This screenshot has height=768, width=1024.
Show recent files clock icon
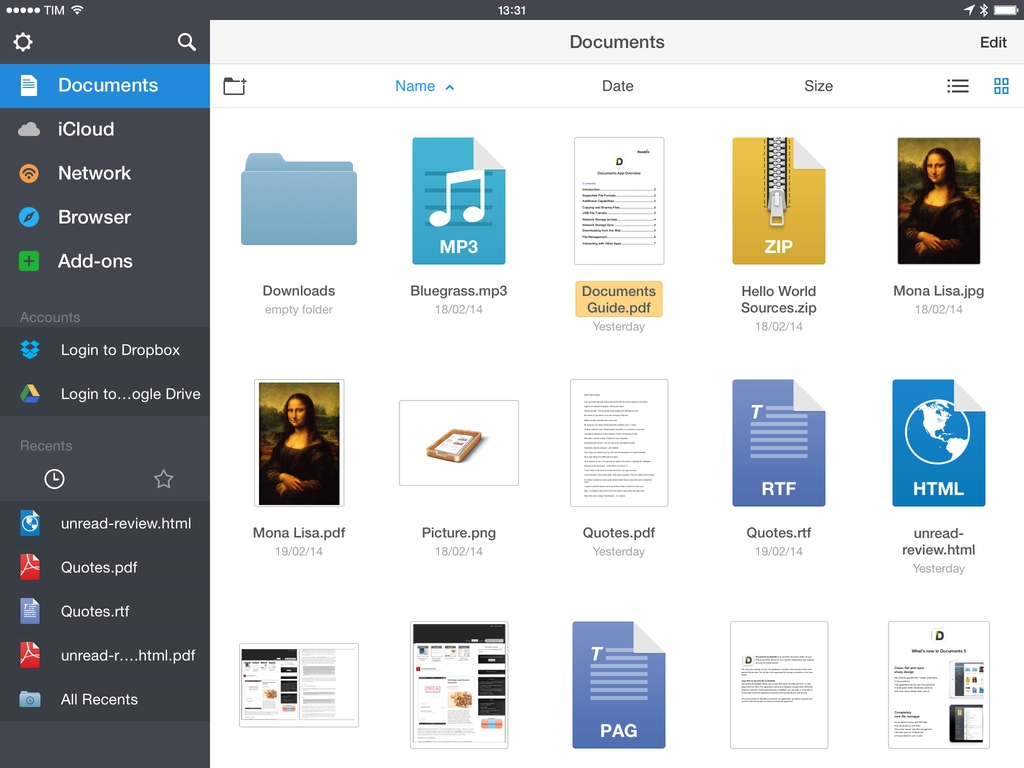pyautogui.click(x=54, y=479)
